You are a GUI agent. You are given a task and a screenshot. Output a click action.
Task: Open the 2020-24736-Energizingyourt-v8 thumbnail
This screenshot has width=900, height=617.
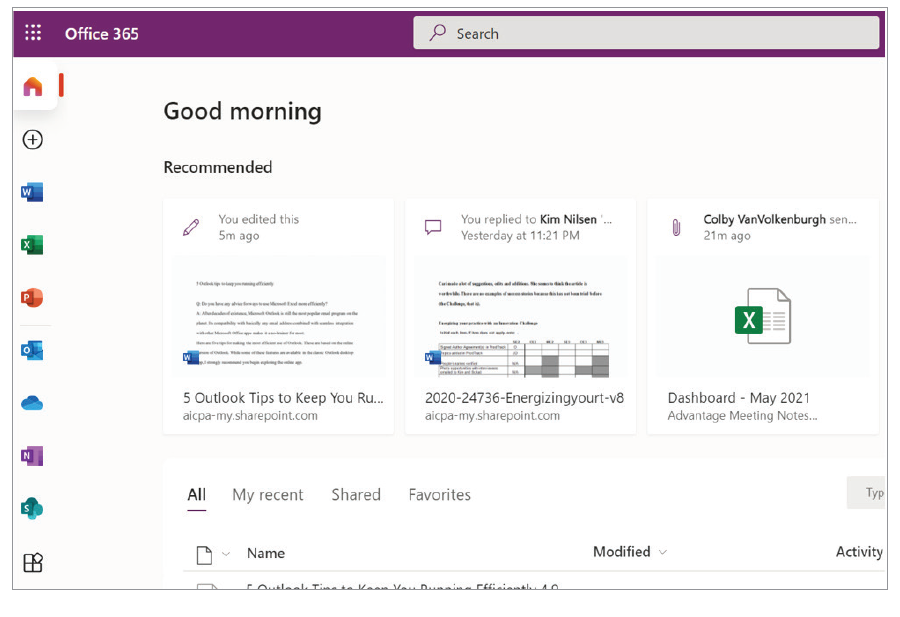click(x=521, y=317)
